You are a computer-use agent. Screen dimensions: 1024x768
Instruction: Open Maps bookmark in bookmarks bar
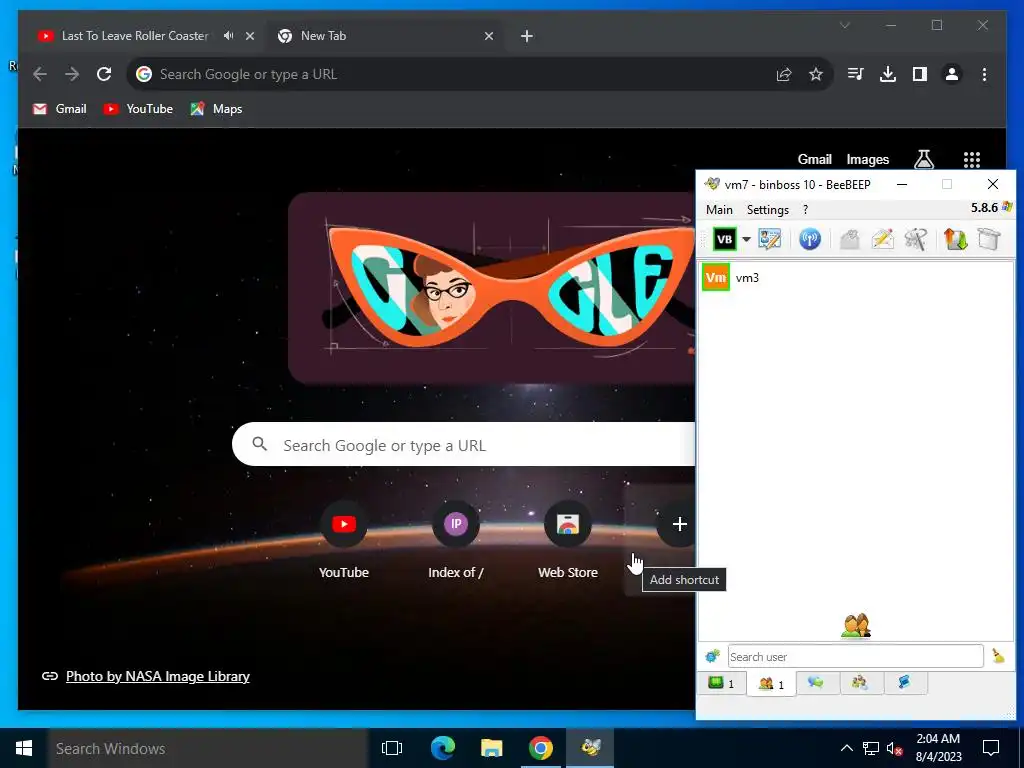(216, 109)
